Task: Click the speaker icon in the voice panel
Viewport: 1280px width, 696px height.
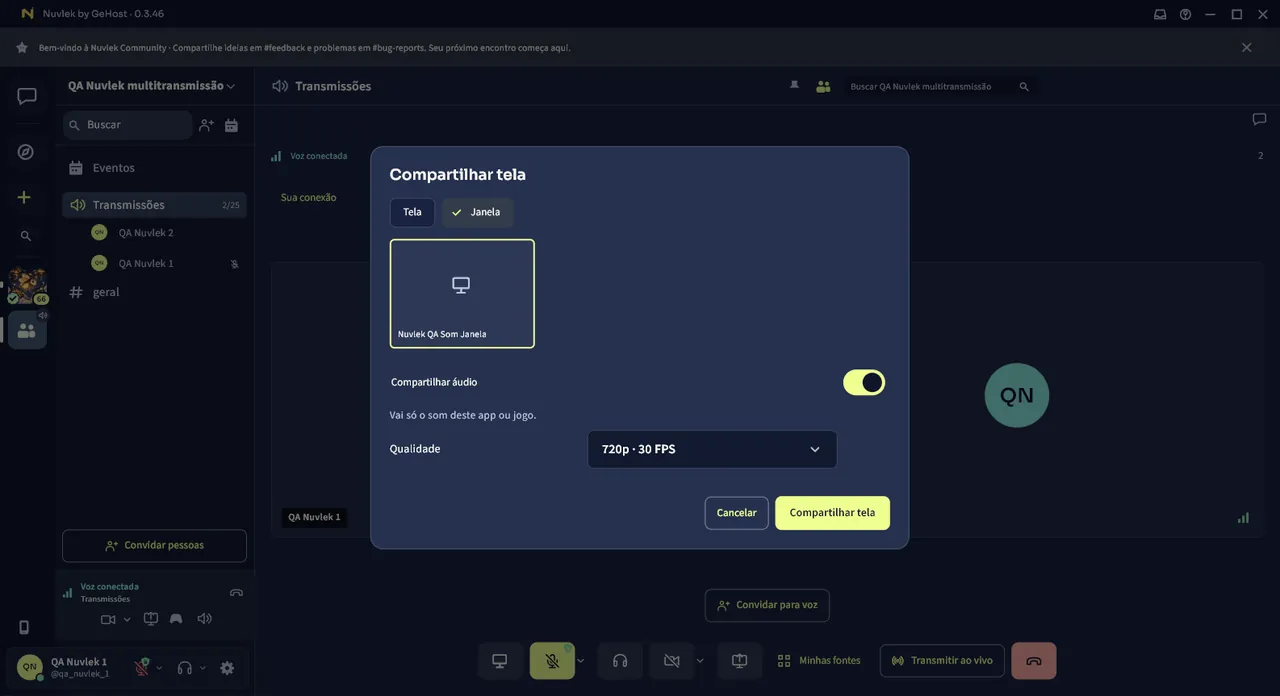Action: pyautogui.click(x=204, y=619)
